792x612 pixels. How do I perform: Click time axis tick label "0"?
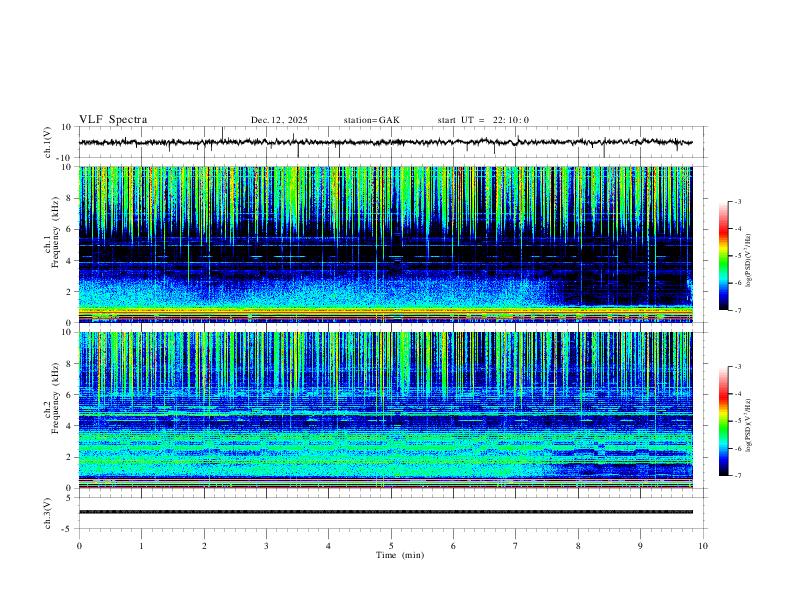(x=79, y=546)
